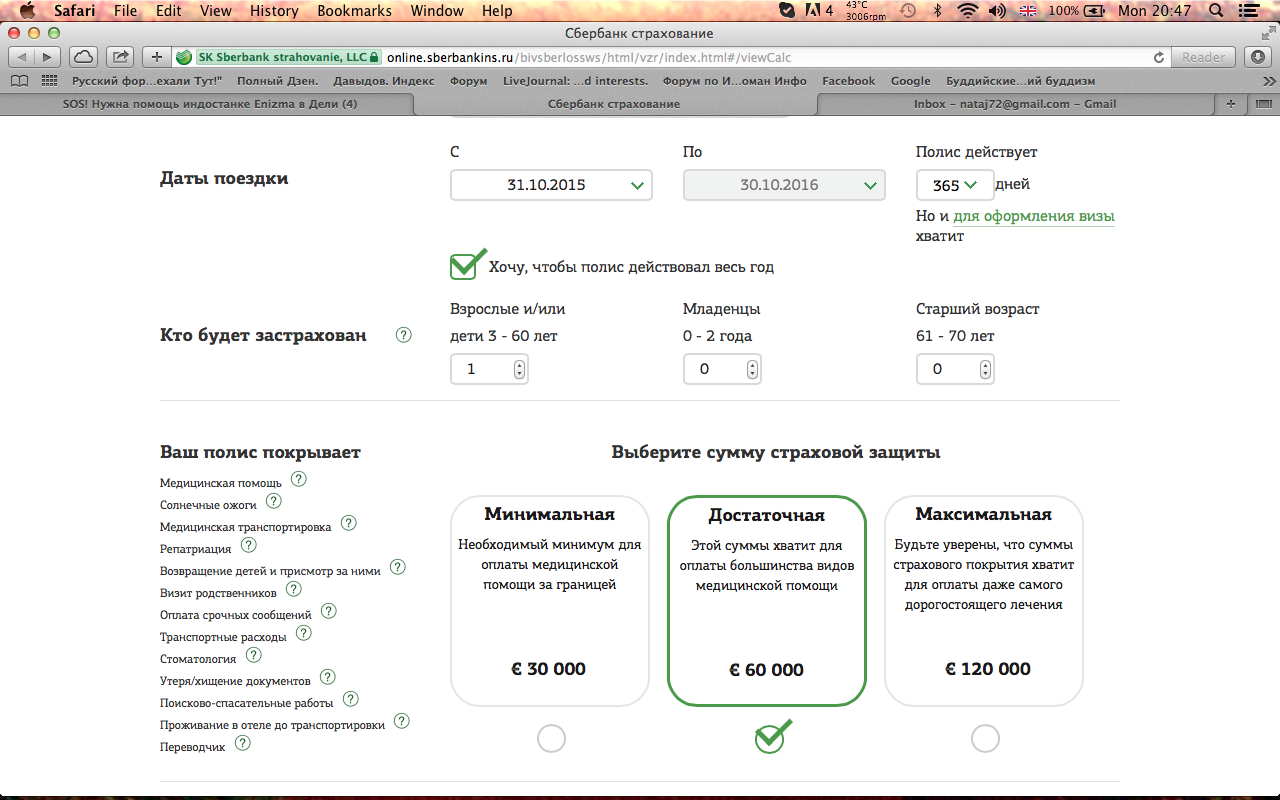Select the Минимальная coverage radio button
This screenshot has height=800, width=1280.
(551, 739)
